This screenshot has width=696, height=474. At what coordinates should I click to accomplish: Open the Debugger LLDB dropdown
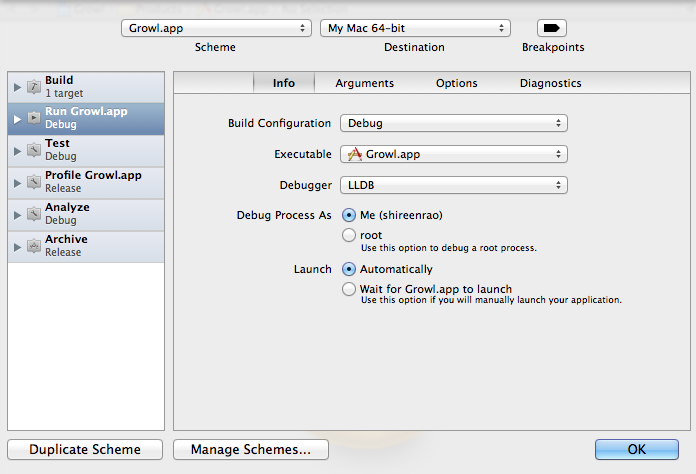click(x=454, y=185)
